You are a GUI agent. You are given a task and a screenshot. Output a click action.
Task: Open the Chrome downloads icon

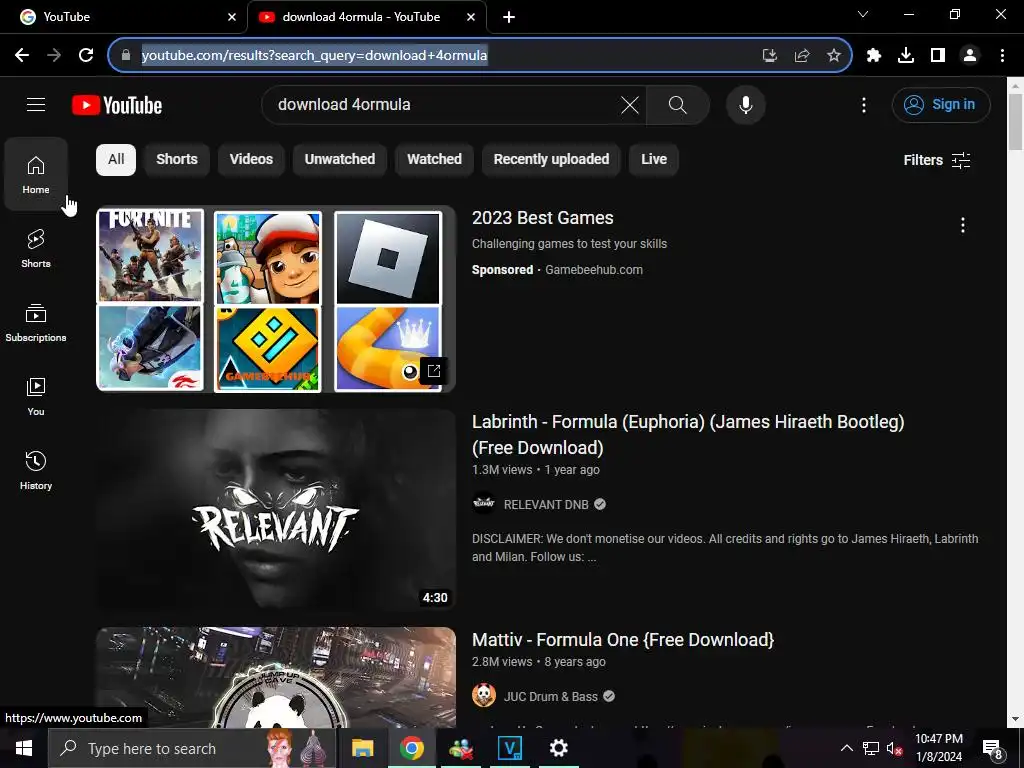pos(906,56)
